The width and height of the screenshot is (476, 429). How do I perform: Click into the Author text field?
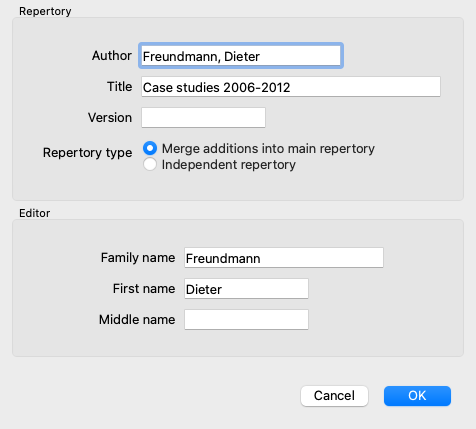241,56
